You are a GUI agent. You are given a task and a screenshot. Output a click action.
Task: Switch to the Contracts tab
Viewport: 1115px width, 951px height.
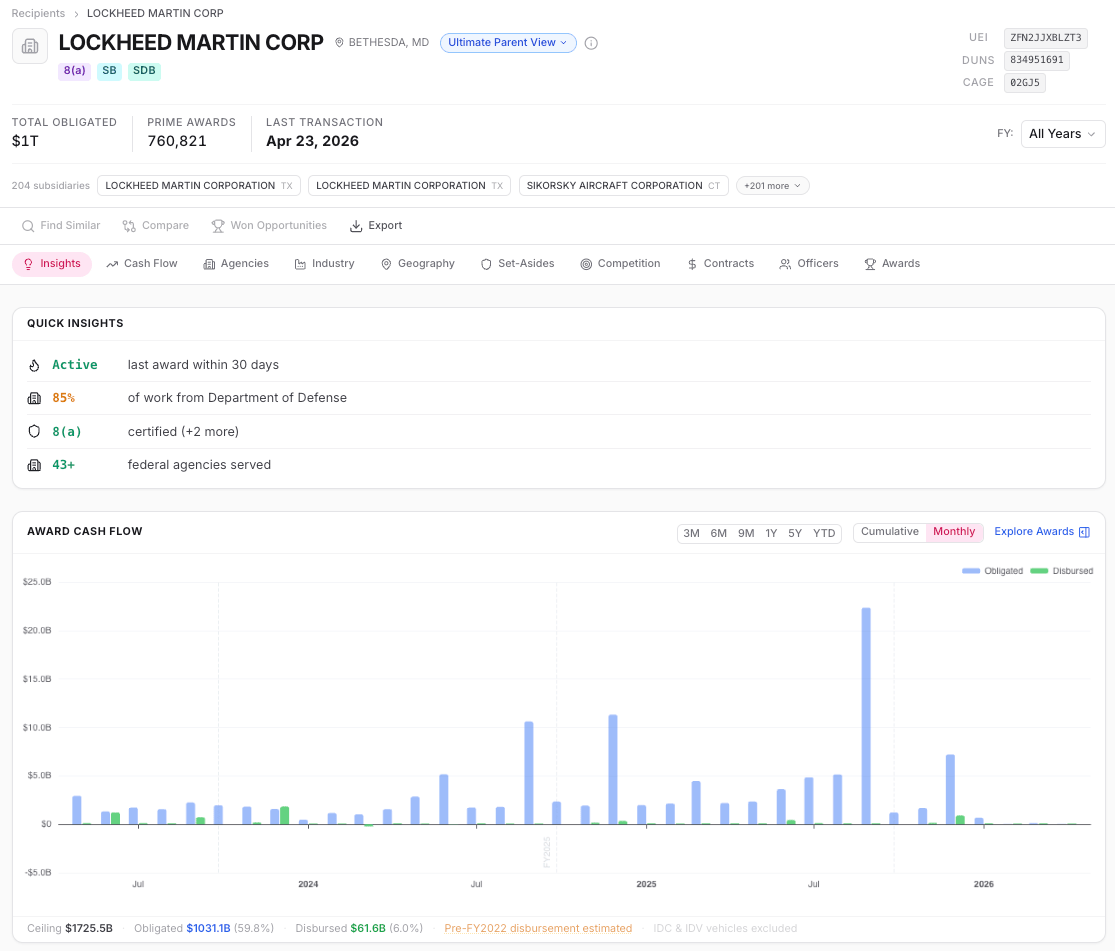pyautogui.click(x=720, y=264)
